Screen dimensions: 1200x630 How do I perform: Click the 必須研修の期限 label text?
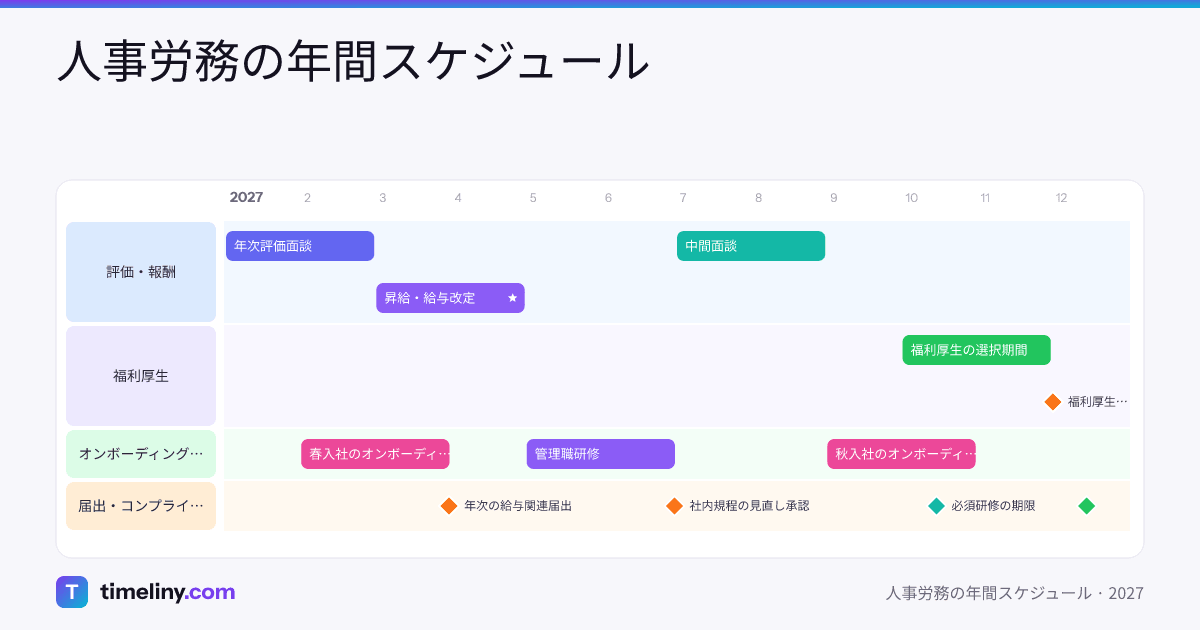click(x=993, y=506)
